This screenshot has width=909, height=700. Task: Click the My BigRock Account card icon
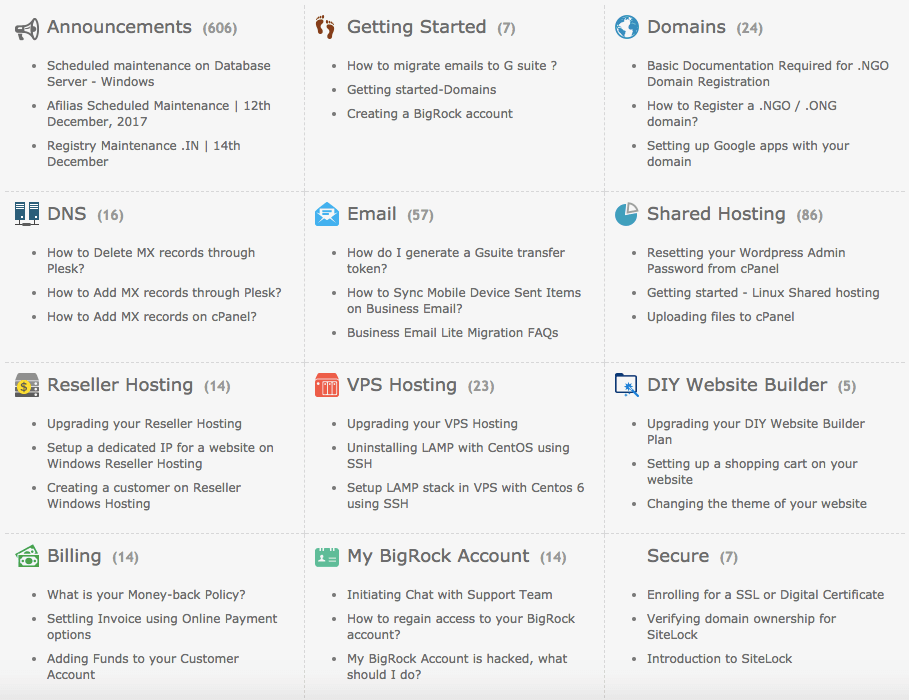pos(327,557)
